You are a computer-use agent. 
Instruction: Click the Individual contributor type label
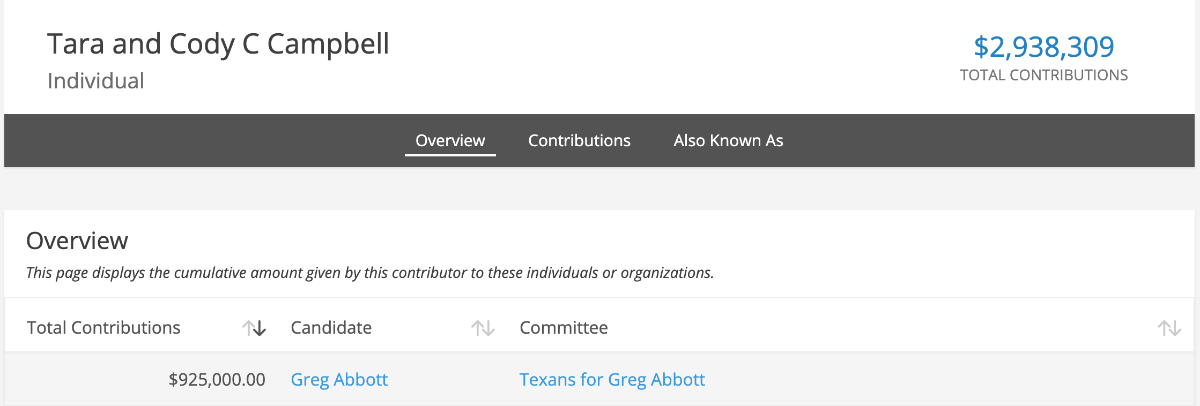(96, 81)
